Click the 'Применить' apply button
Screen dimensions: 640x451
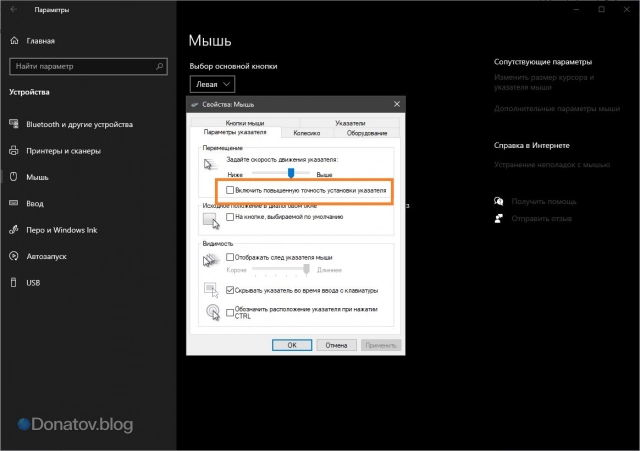coord(381,345)
